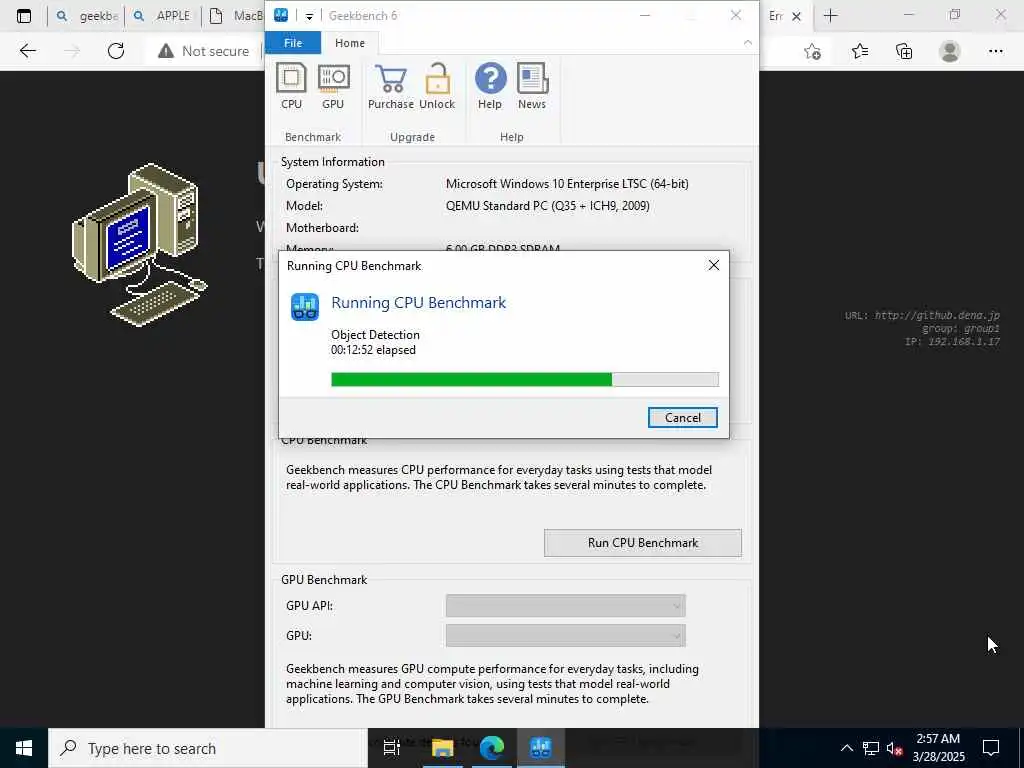Close the Running CPU Benchmark dialog
This screenshot has width=1024, height=768.
(x=714, y=265)
